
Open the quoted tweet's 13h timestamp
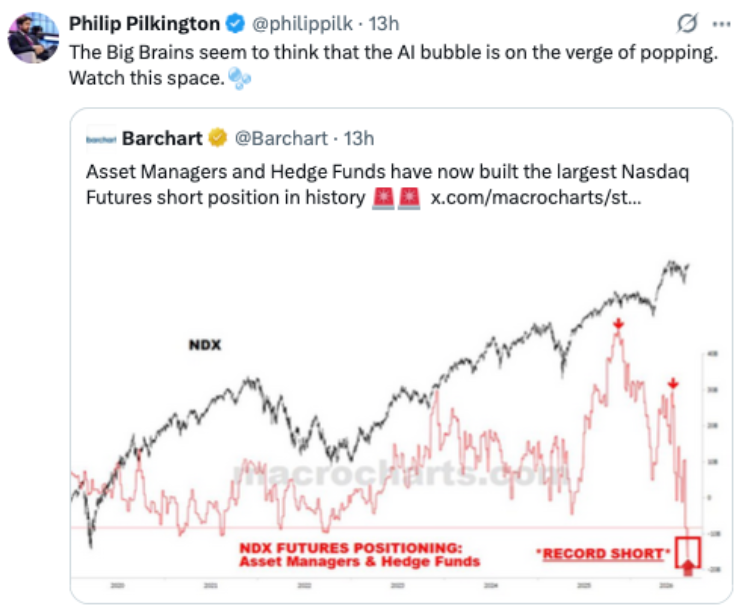[x=359, y=139]
